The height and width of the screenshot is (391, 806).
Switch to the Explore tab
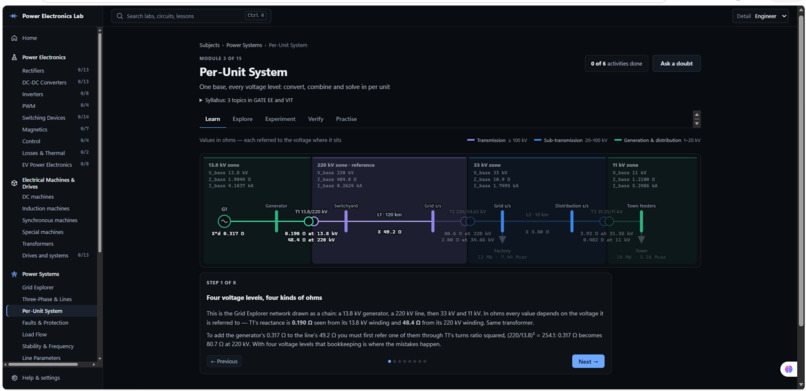242,119
